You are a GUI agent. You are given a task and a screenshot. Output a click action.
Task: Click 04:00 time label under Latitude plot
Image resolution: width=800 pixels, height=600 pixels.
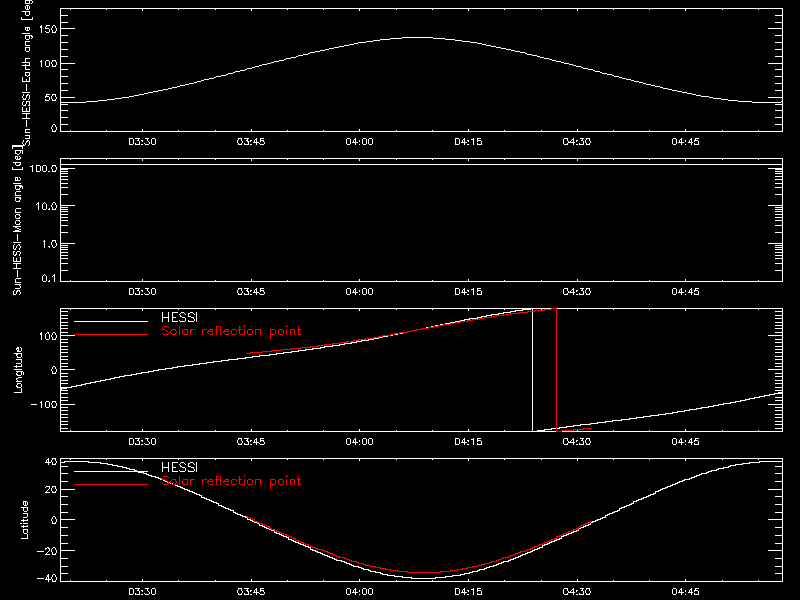point(360,592)
